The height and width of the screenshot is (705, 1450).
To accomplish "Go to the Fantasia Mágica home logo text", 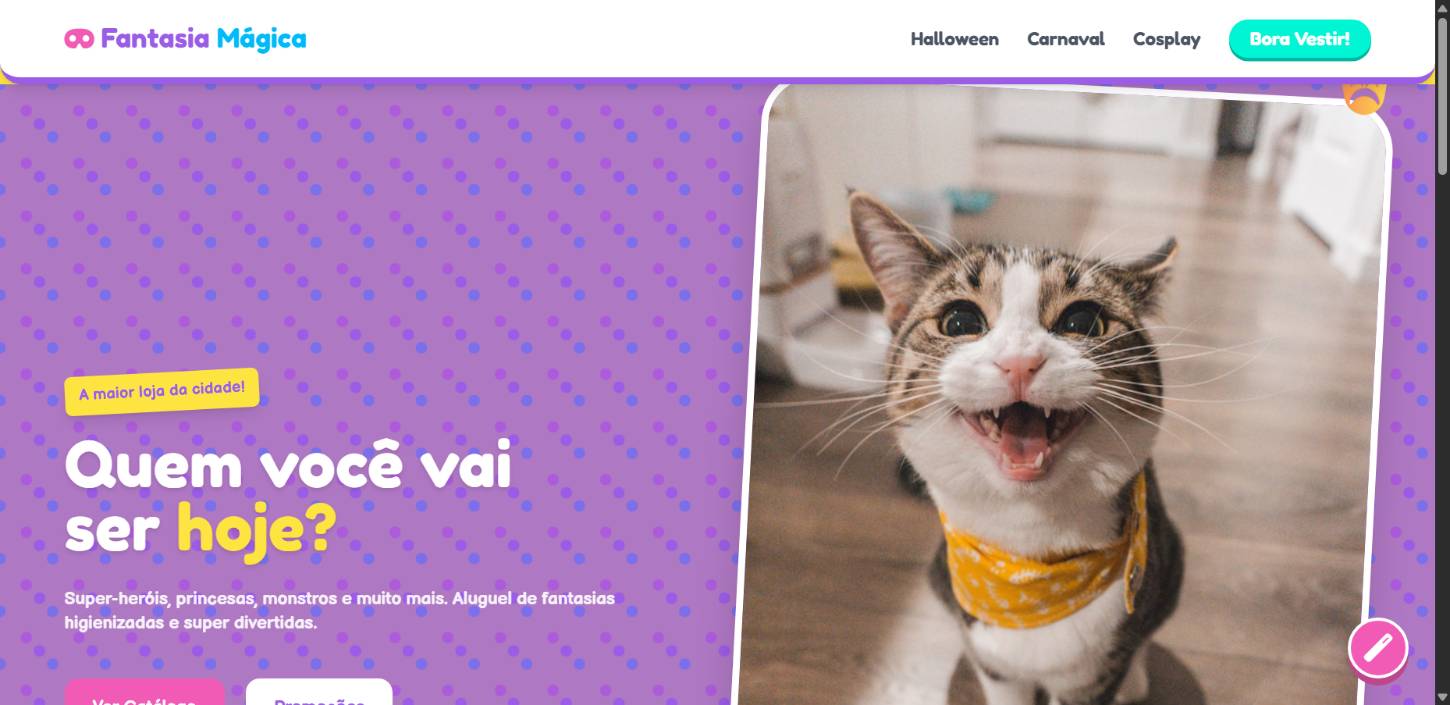I will (x=203, y=39).
